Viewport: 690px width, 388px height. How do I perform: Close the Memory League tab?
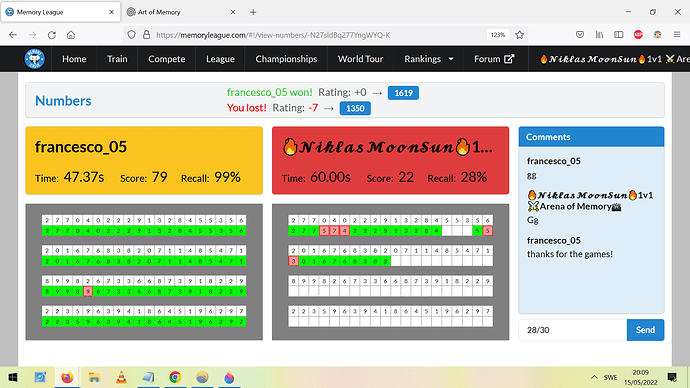pos(111,12)
